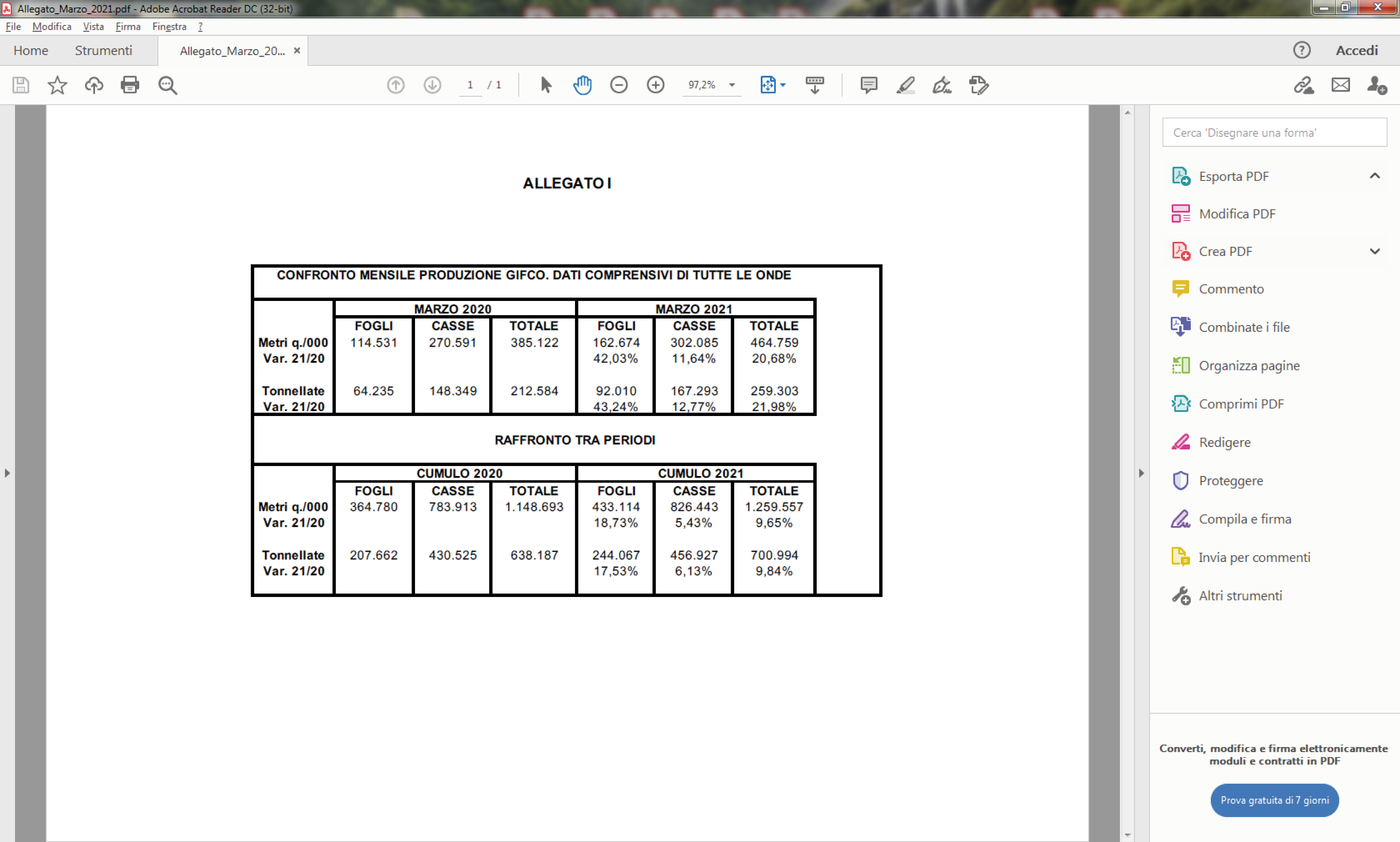Click the Cerca 'Disegnare una forma' search box
Viewport: 1400px width, 842px height.
(1274, 132)
